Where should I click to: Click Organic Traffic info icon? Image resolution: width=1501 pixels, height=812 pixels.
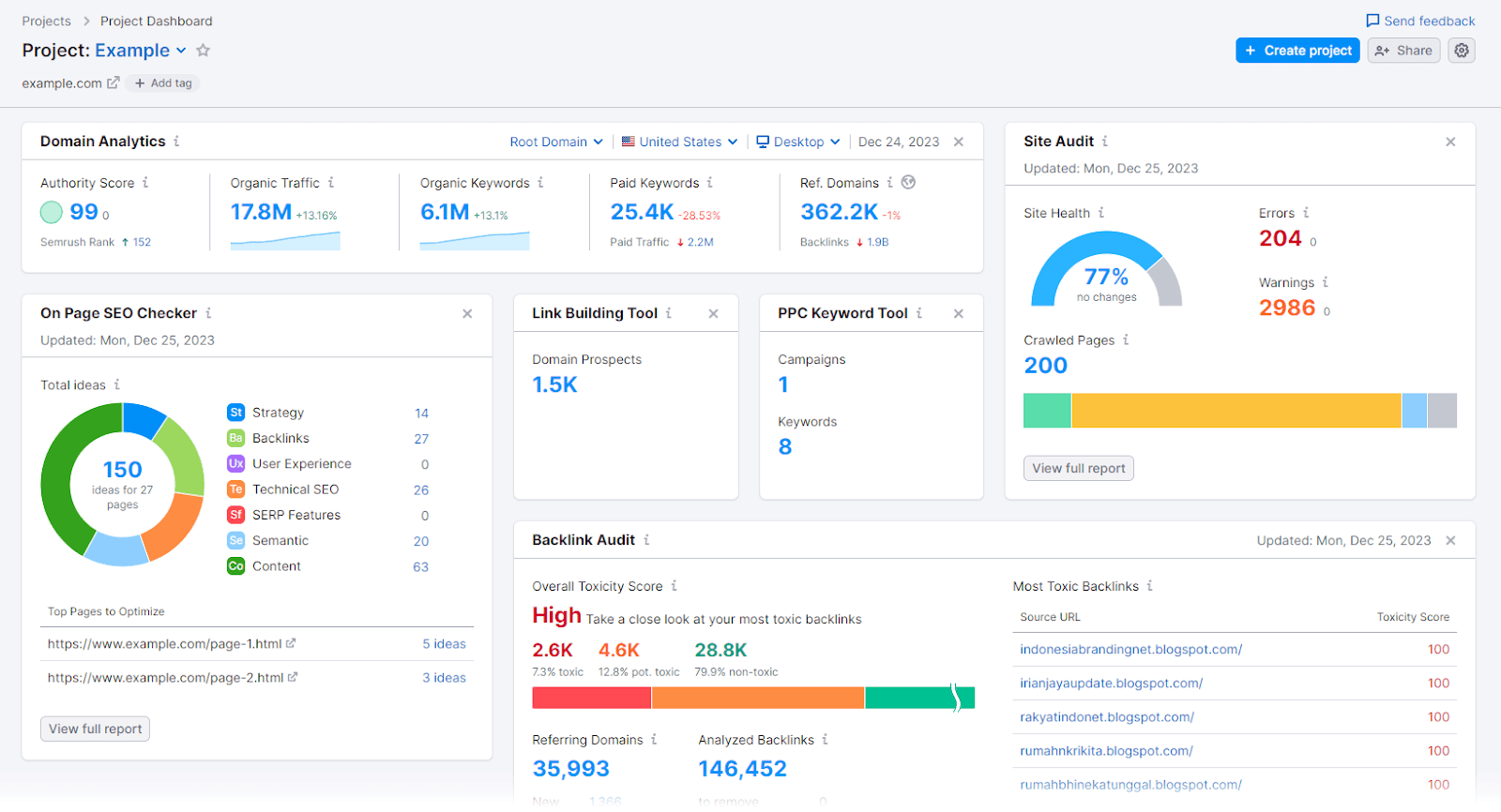331,183
